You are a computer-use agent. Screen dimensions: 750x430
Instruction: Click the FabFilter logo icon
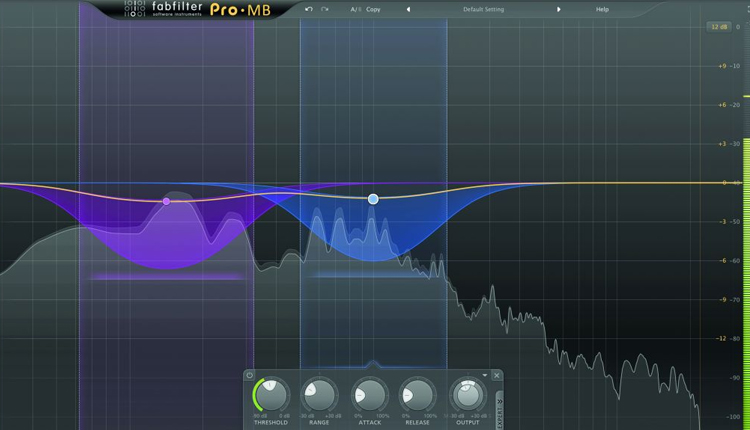pos(135,9)
